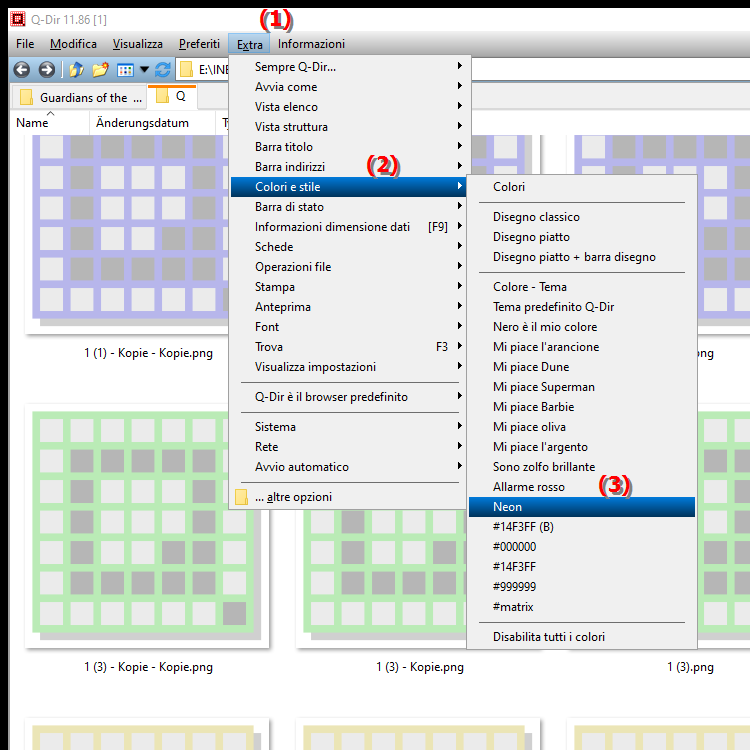750x750 pixels.
Task: Click the Back navigation arrow icon
Action: click(x=22, y=70)
